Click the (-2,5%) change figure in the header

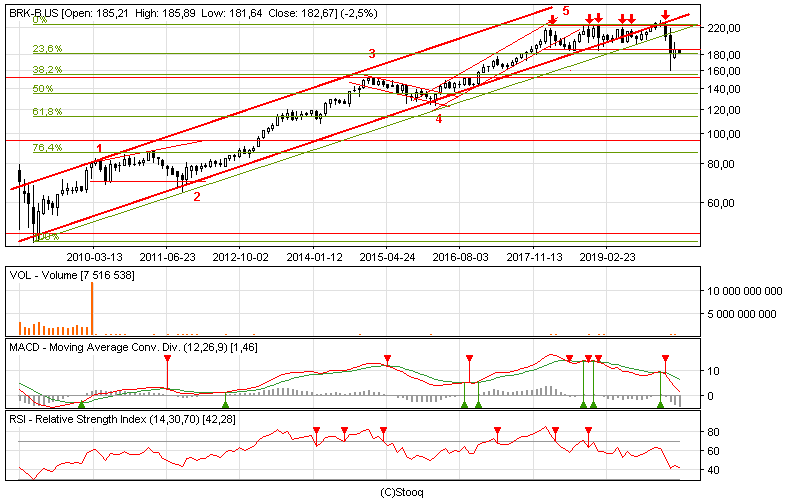tap(360, 13)
